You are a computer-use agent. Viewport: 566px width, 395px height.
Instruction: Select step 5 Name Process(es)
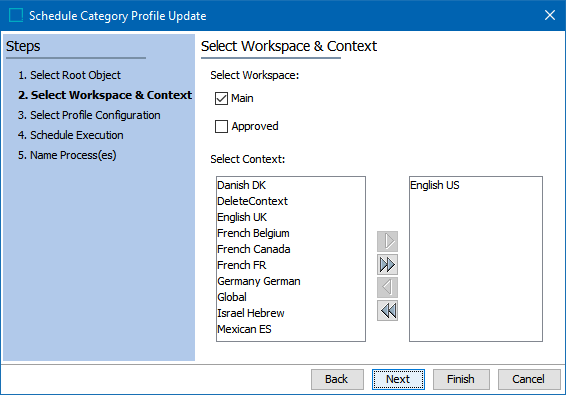click(x=67, y=155)
